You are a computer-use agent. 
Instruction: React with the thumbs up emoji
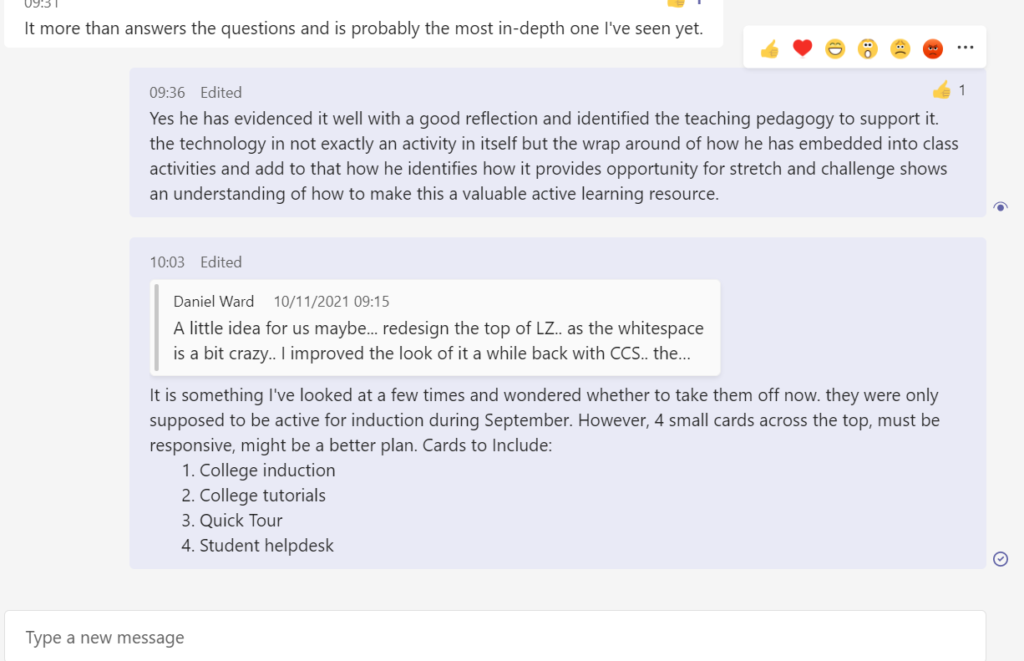click(x=769, y=48)
